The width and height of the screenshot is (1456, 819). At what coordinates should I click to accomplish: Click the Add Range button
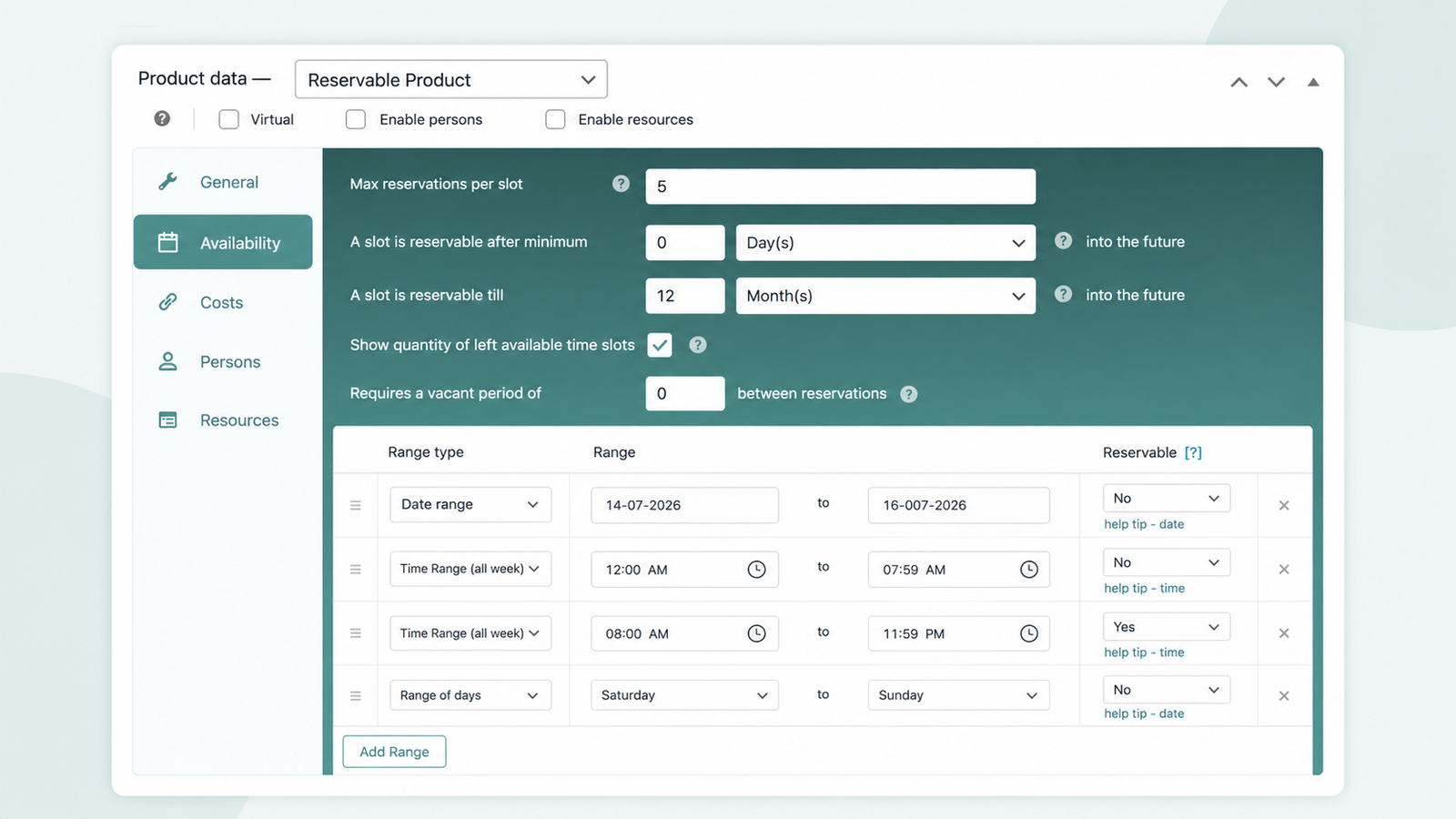coord(394,752)
